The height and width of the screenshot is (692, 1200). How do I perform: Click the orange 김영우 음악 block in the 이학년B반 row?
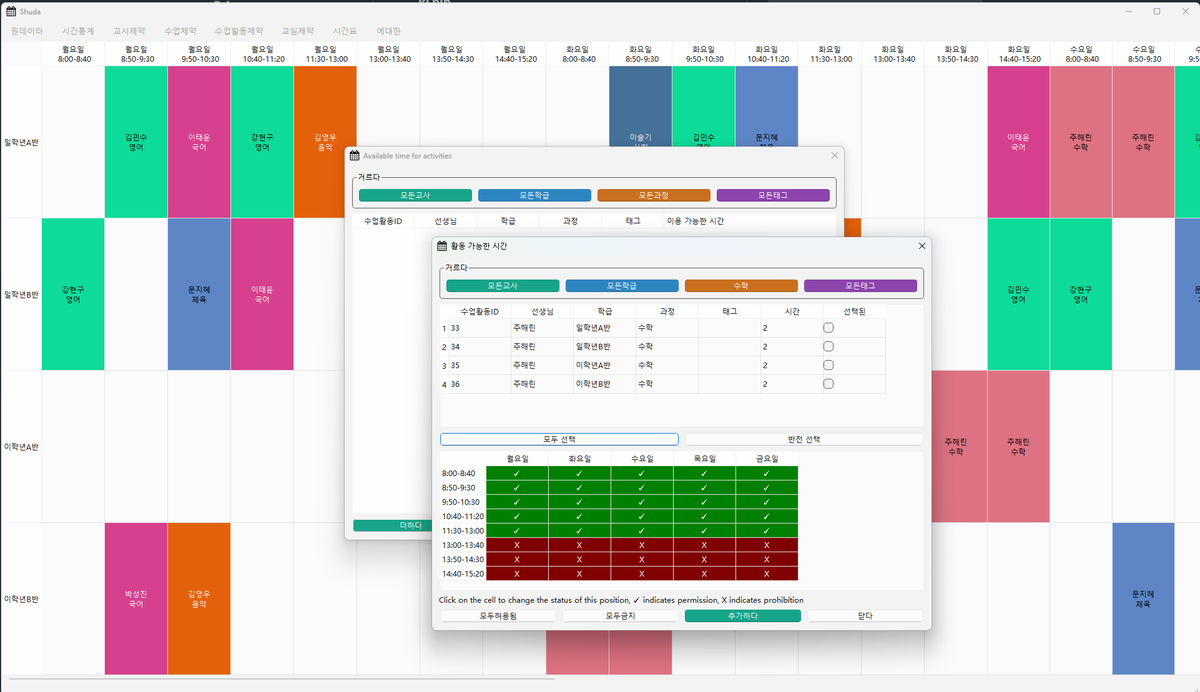click(x=198, y=599)
